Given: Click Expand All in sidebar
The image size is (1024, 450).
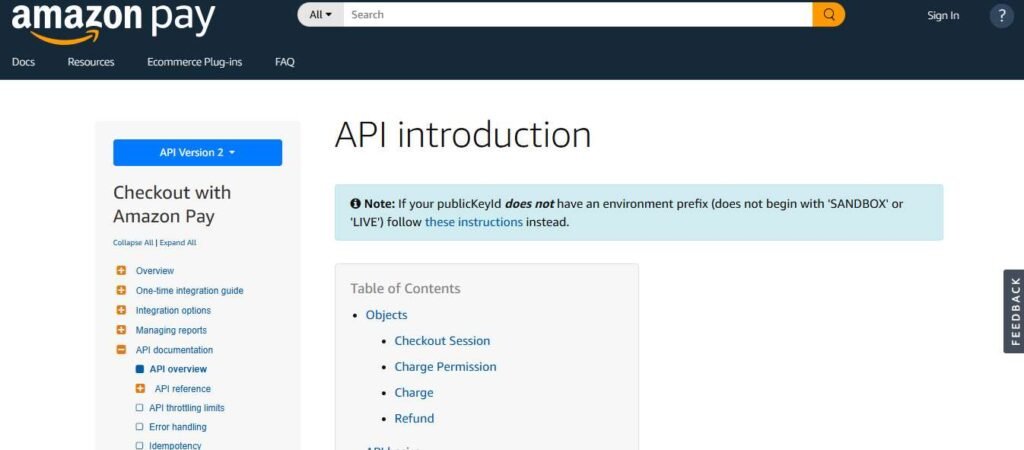Looking at the screenshot, I should (x=178, y=243).
